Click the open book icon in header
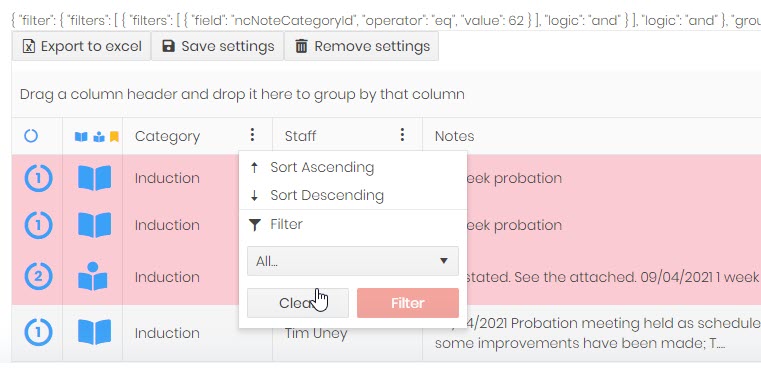Screen dimensions: 761x370 tap(81, 136)
